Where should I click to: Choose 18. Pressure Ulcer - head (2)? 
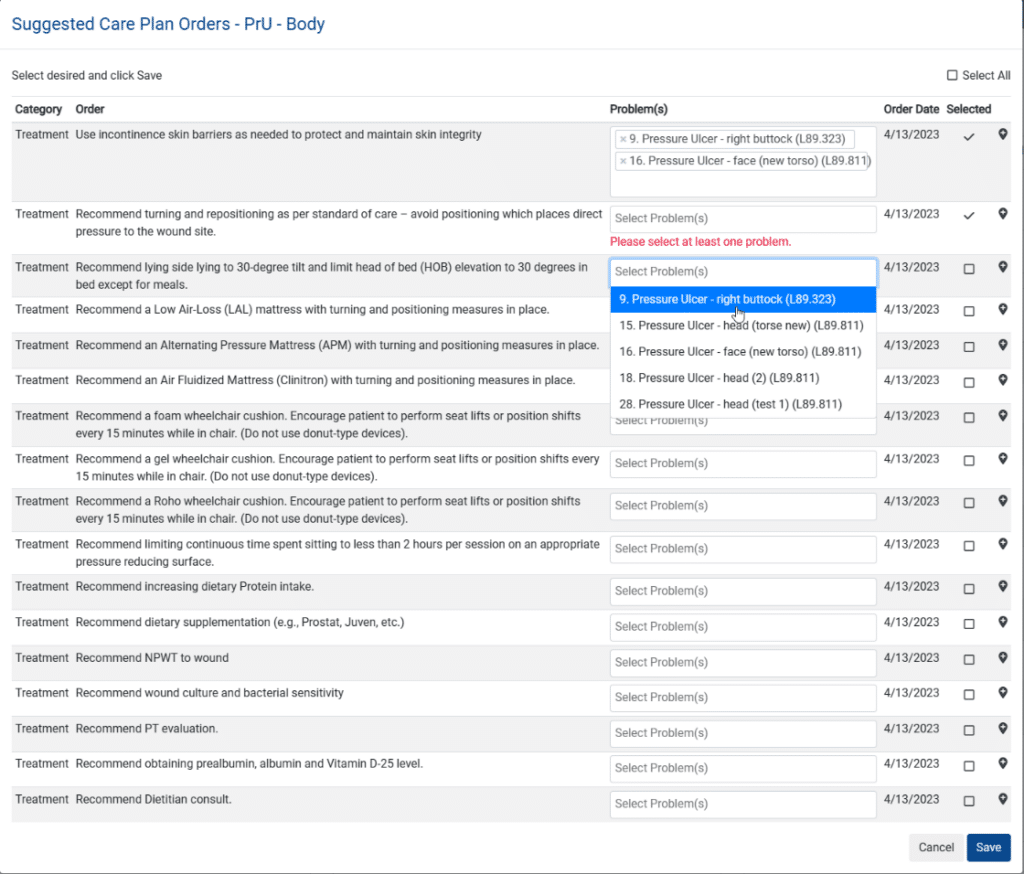743,378
